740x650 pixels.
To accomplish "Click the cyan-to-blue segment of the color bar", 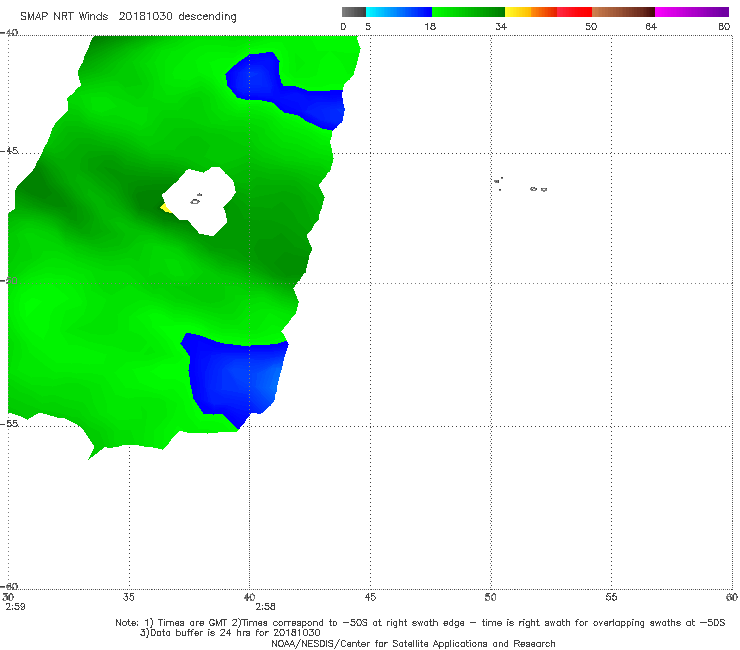I will (399, 12).
